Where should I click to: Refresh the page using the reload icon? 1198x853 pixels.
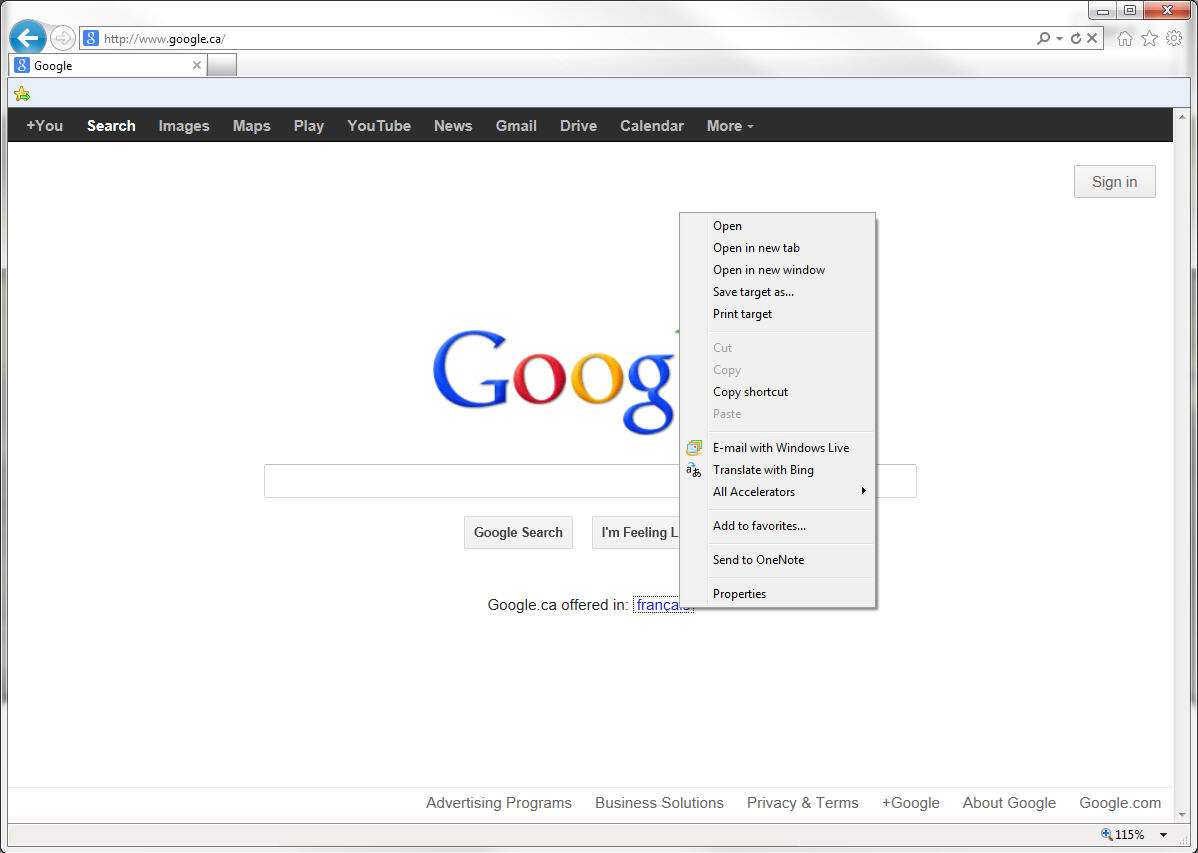pyautogui.click(x=1076, y=38)
